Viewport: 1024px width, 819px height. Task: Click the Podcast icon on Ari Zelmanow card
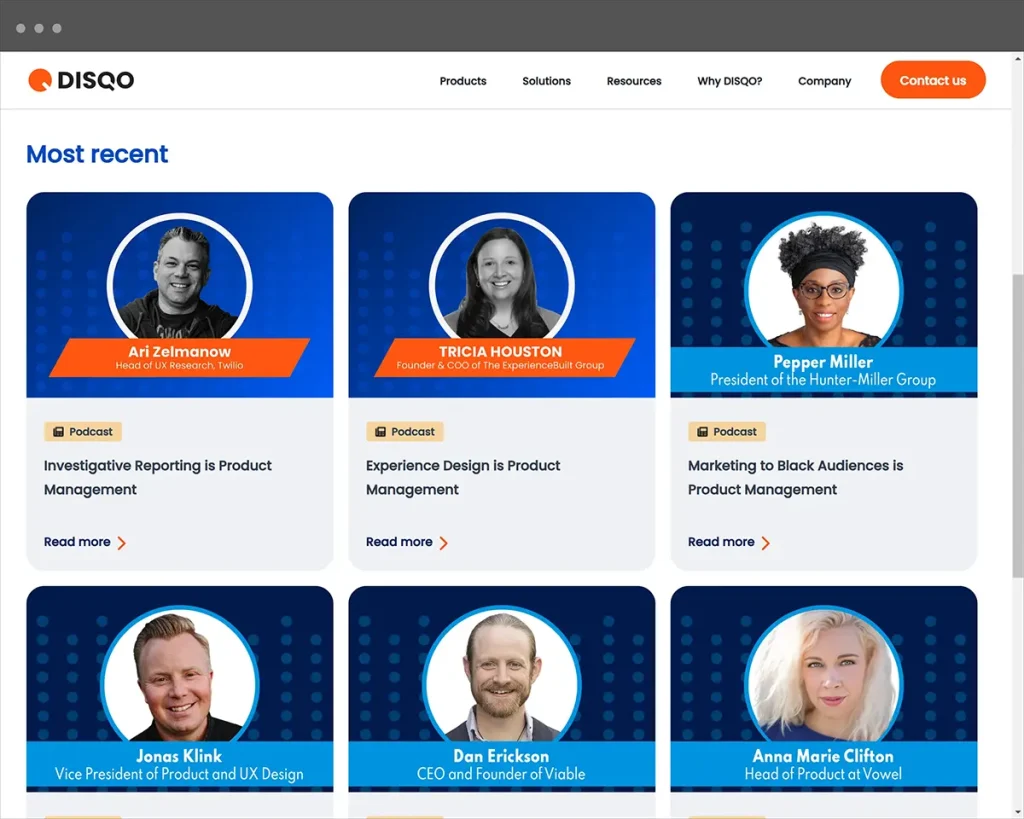click(x=59, y=432)
